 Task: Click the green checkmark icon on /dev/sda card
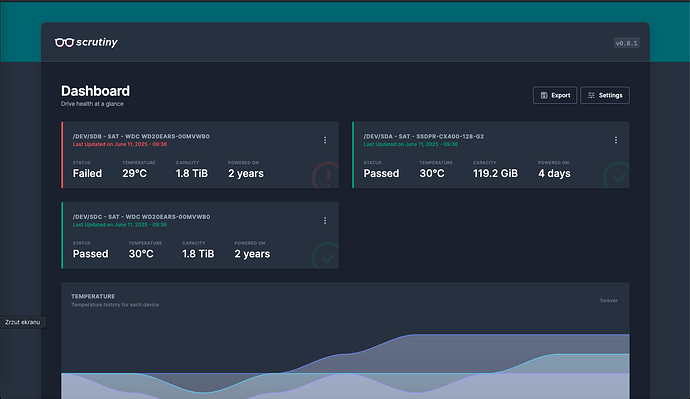(616, 176)
